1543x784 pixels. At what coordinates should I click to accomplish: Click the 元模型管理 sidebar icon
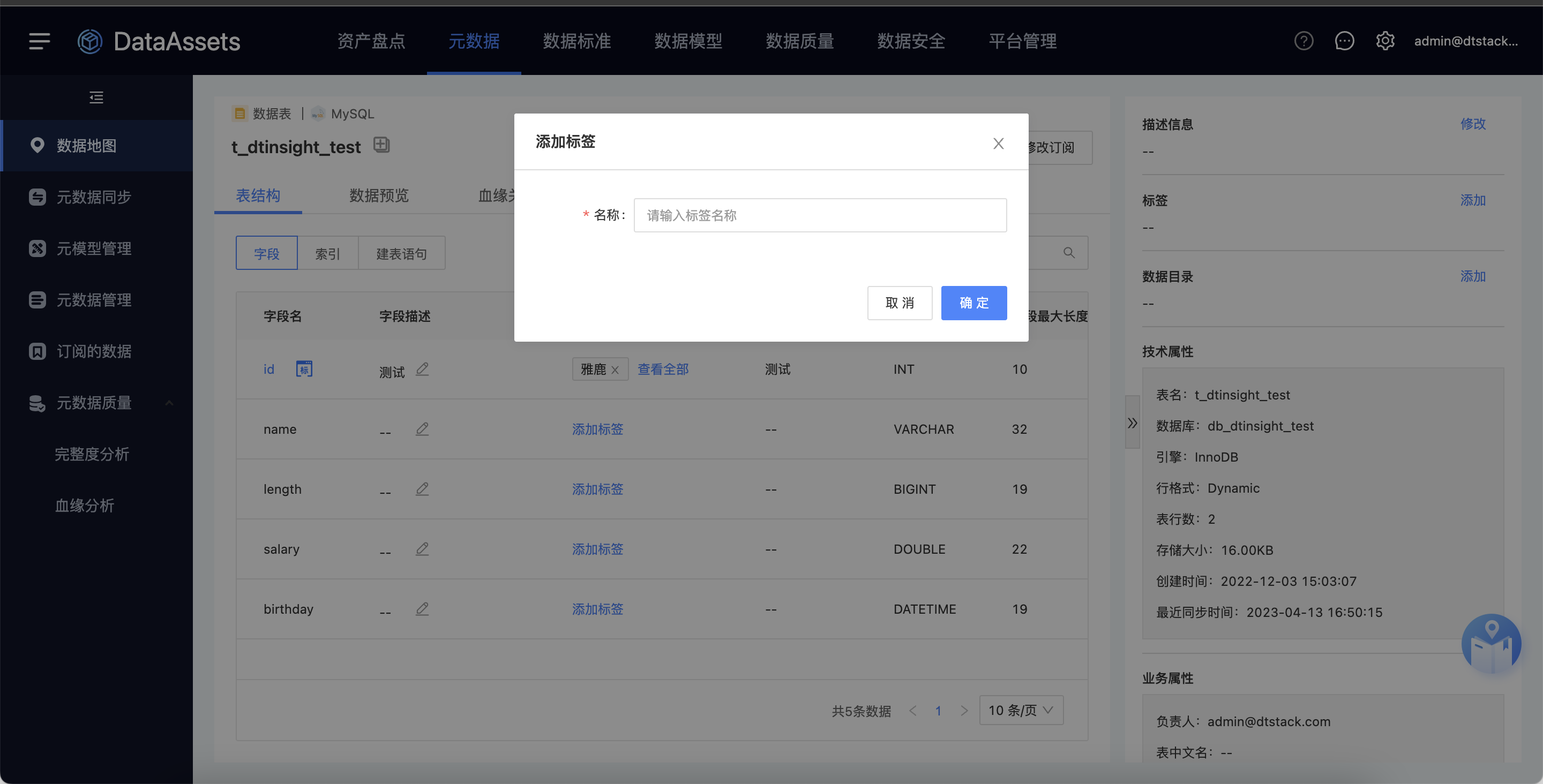click(37, 248)
